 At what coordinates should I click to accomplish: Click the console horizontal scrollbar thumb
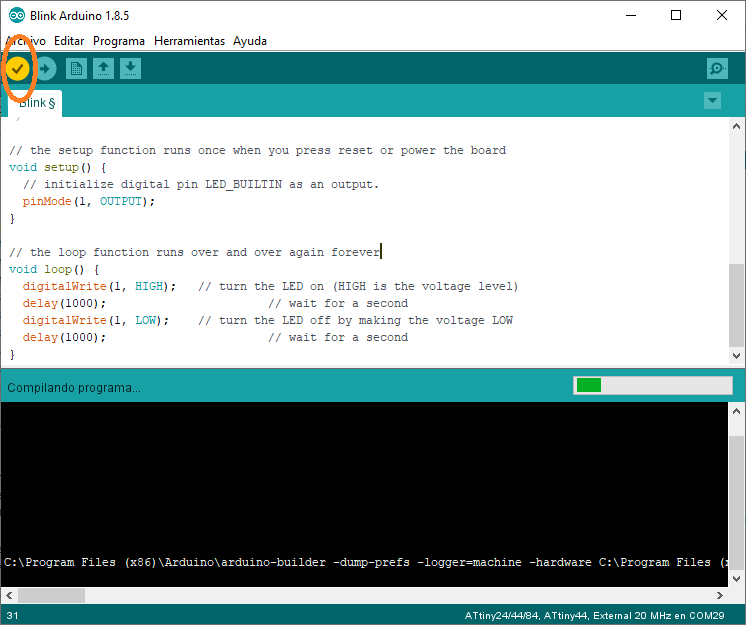pos(51,596)
